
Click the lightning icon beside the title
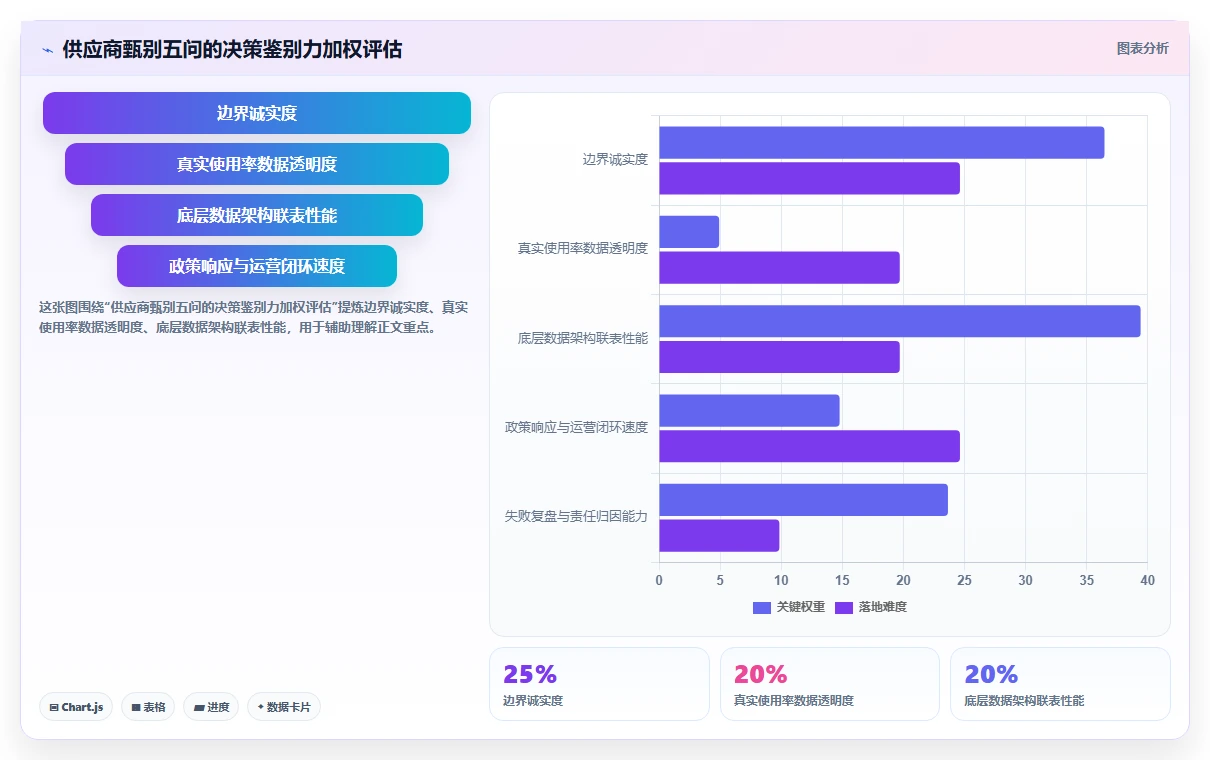(x=48, y=49)
